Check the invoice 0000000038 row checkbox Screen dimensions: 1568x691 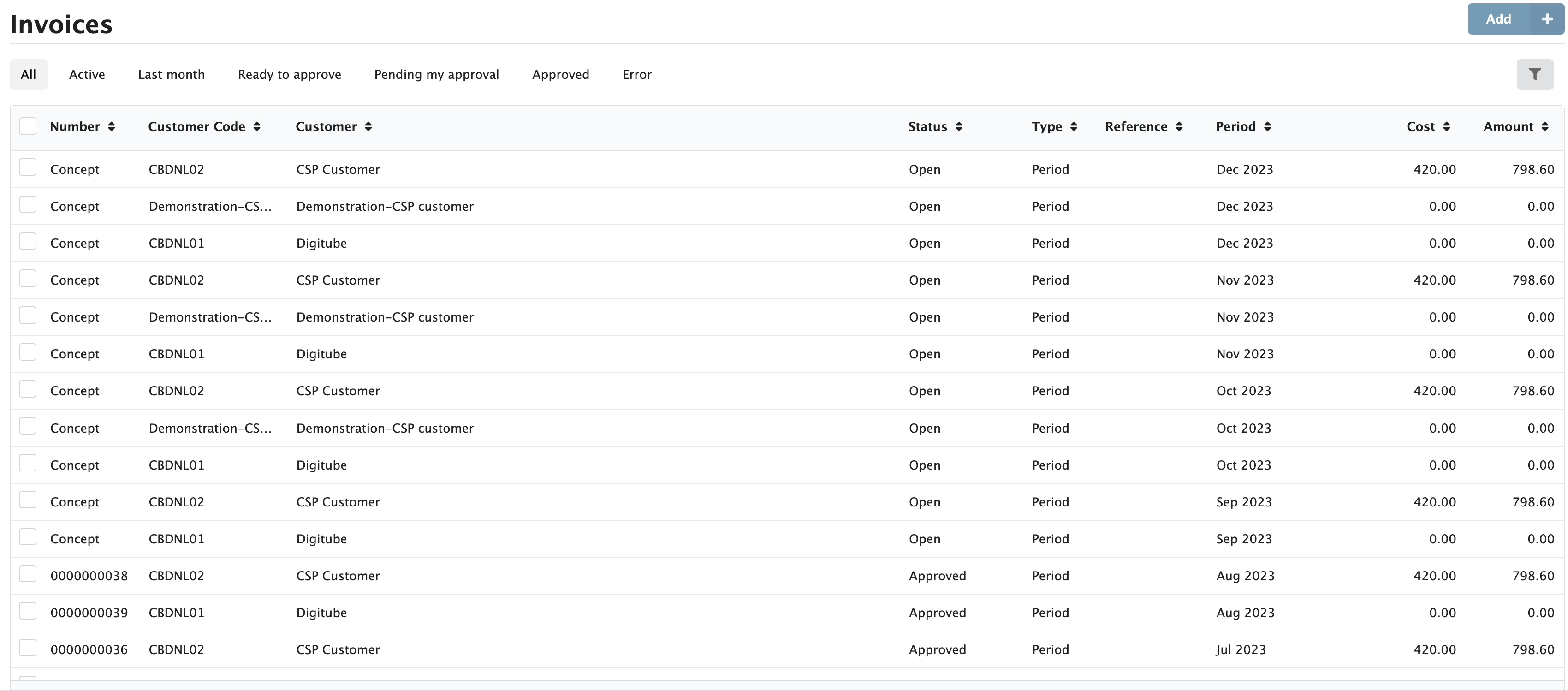[28, 574]
